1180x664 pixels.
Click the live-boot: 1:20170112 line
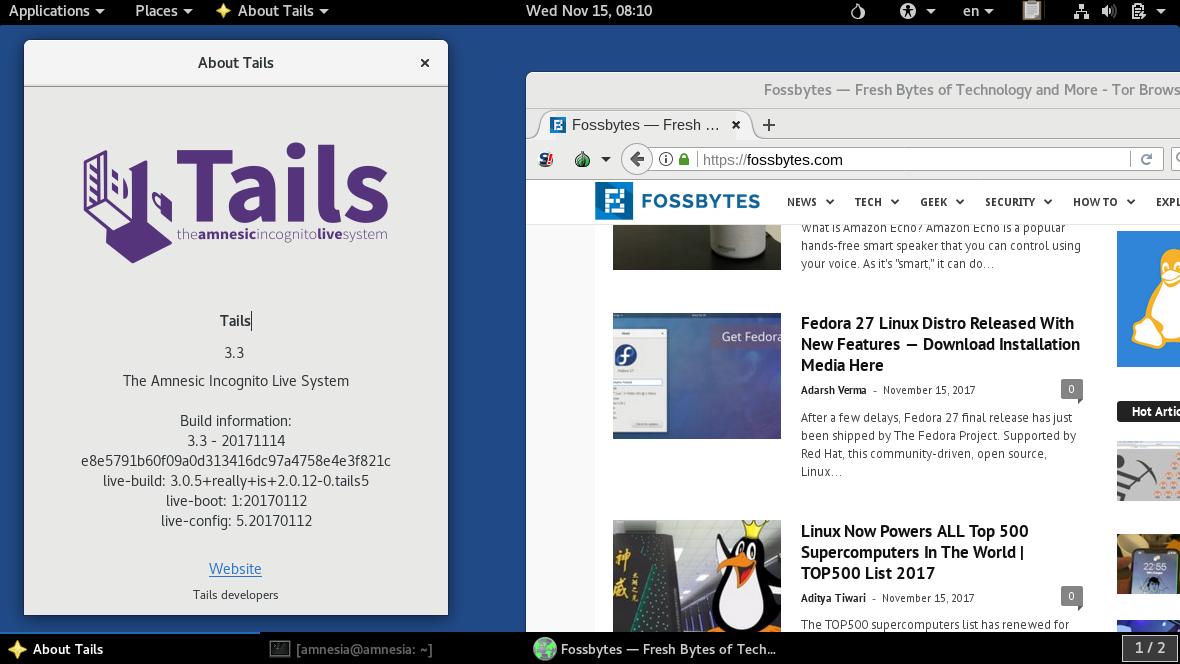[236, 501]
